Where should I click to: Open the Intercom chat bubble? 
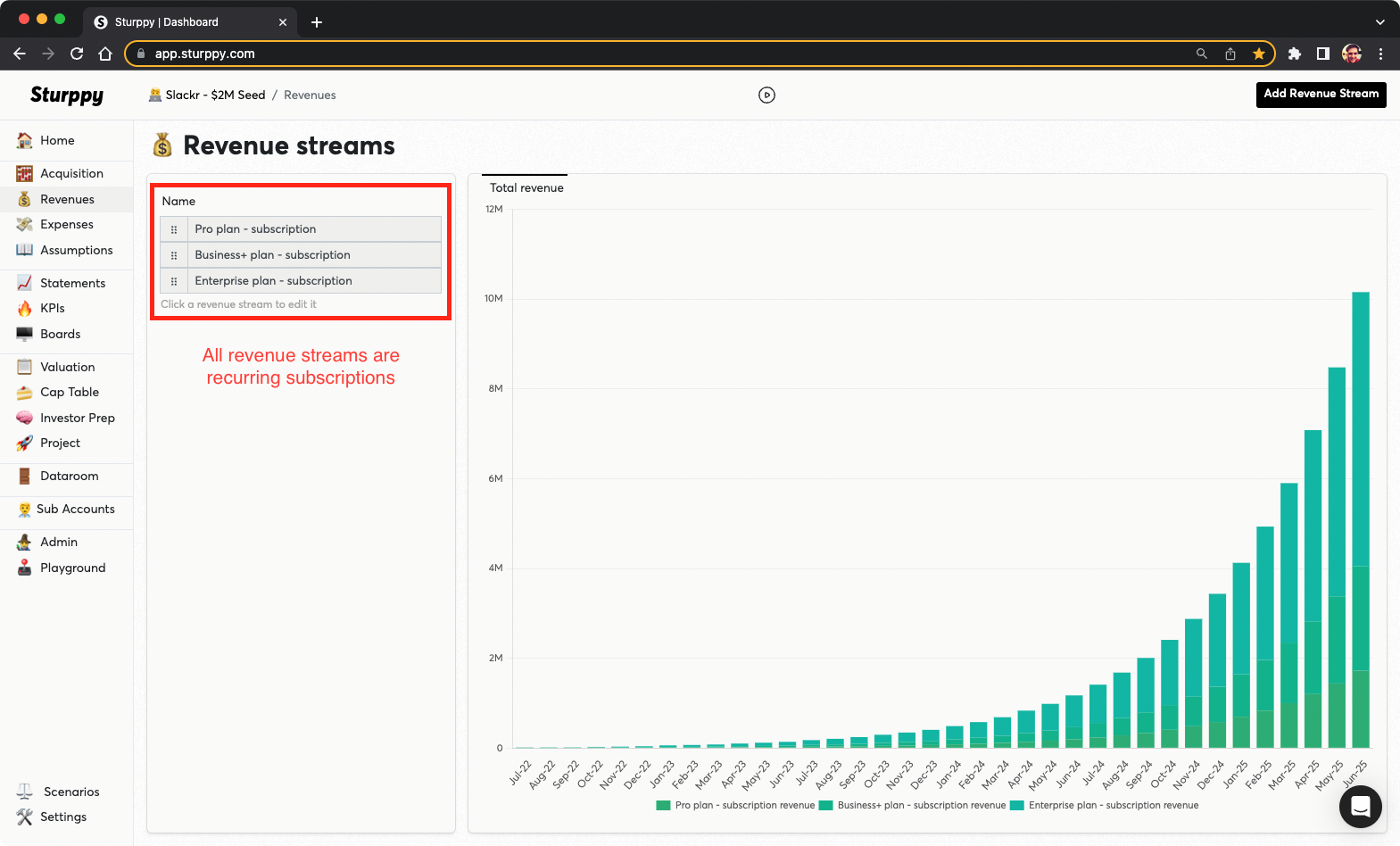(x=1360, y=807)
